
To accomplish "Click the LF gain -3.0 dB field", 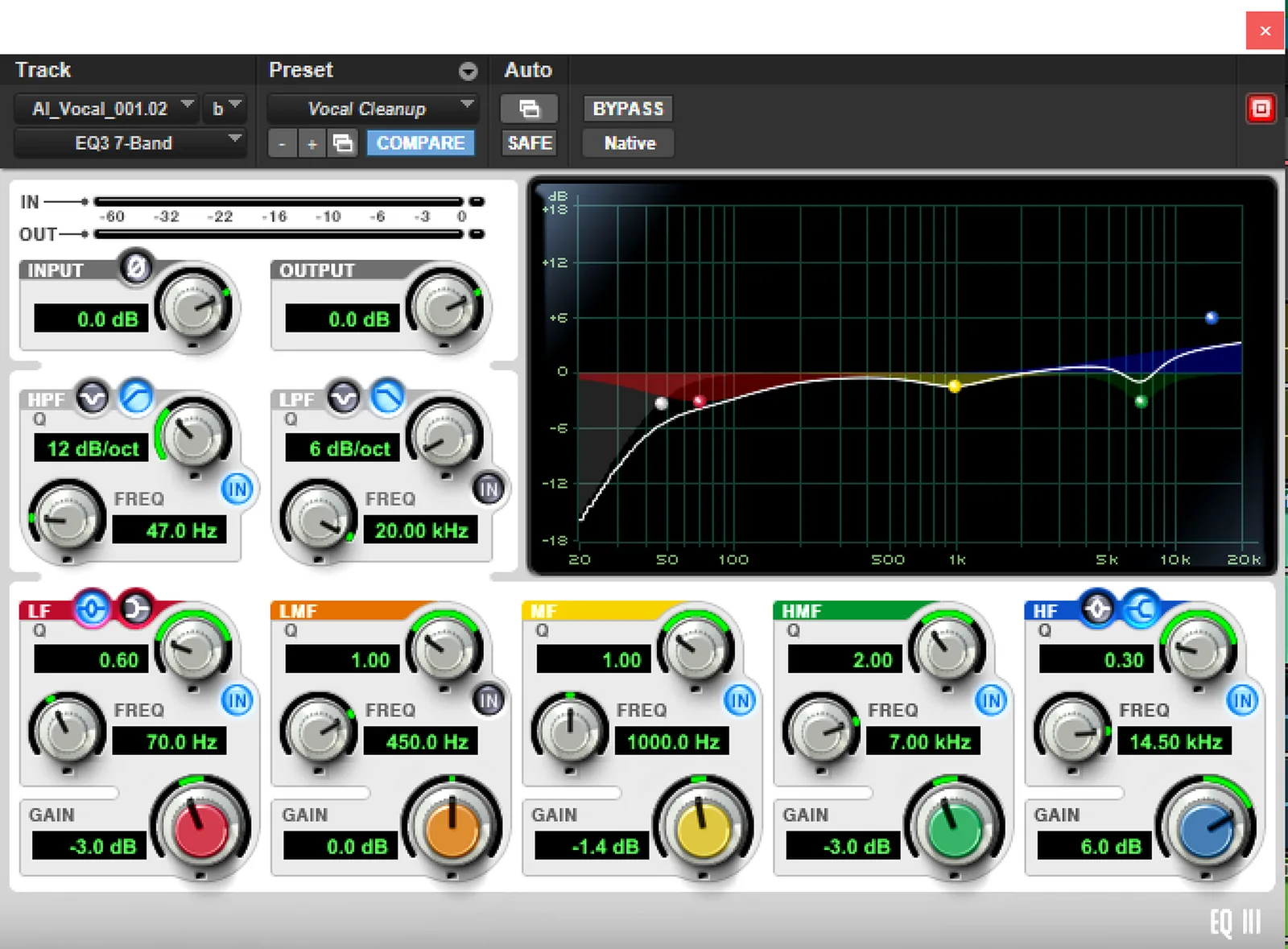I will pyautogui.click(x=89, y=846).
